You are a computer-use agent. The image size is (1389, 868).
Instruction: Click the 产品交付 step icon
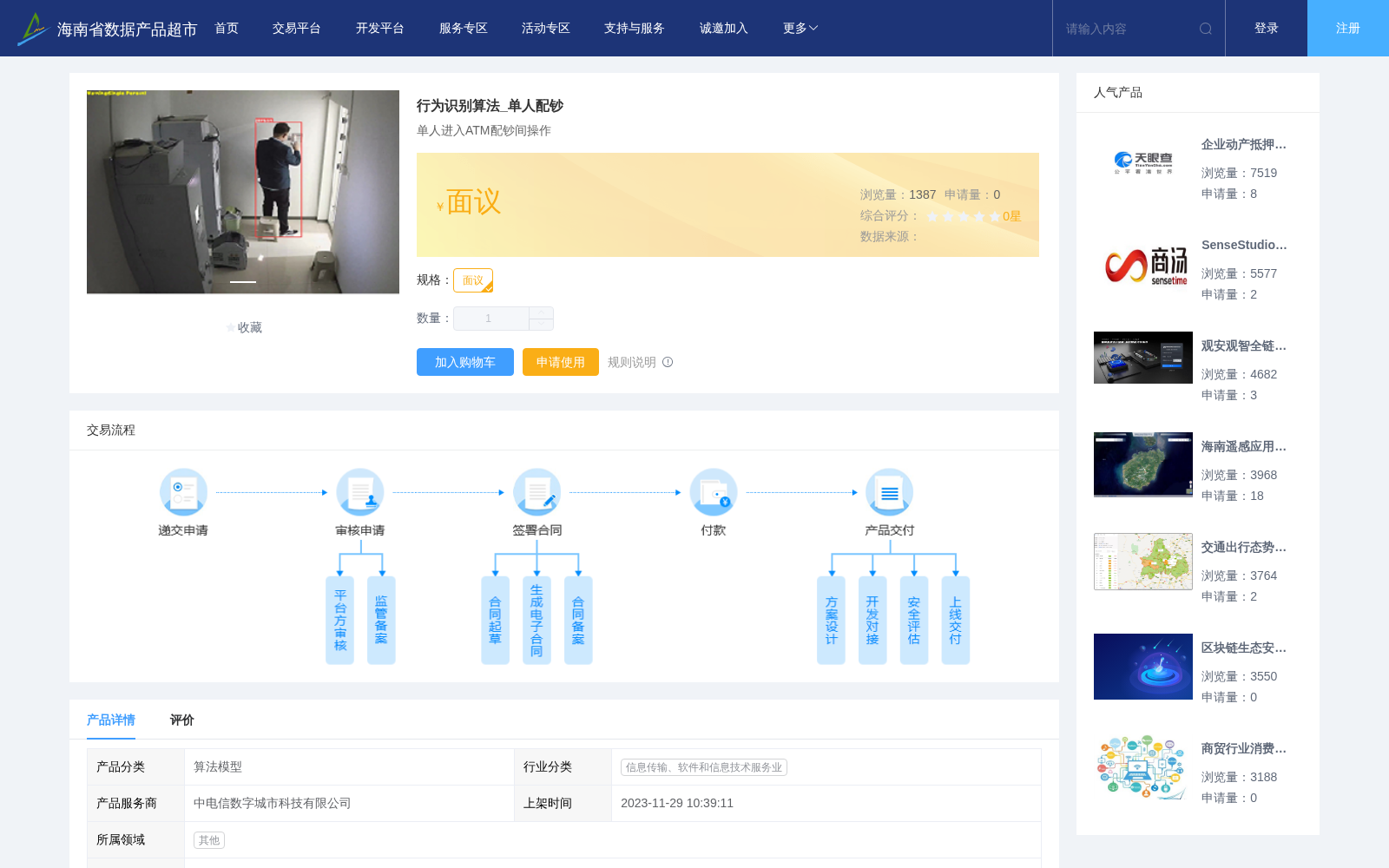pos(890,492)
